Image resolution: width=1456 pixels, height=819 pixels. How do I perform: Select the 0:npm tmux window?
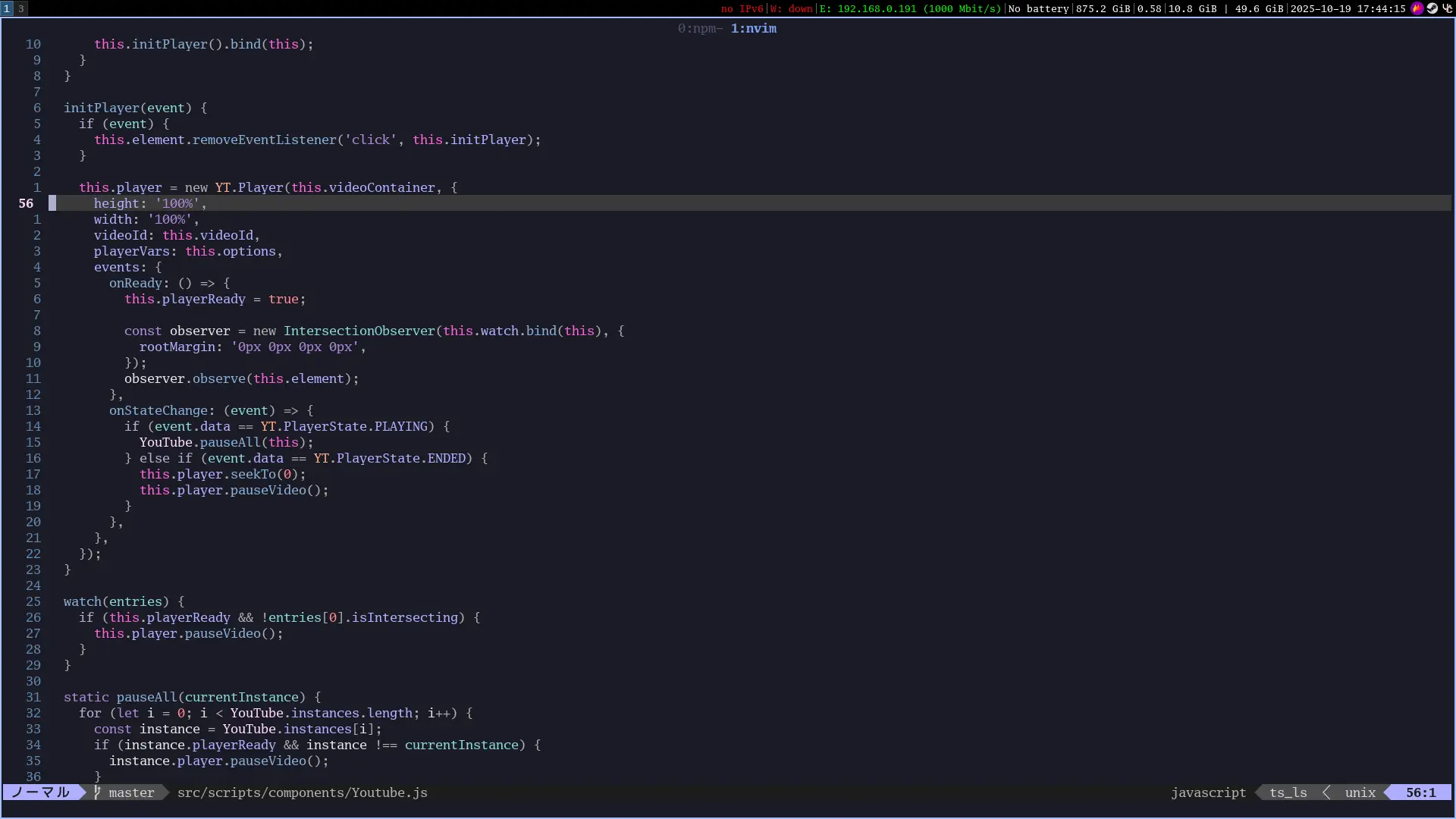[x=699, y=28]
